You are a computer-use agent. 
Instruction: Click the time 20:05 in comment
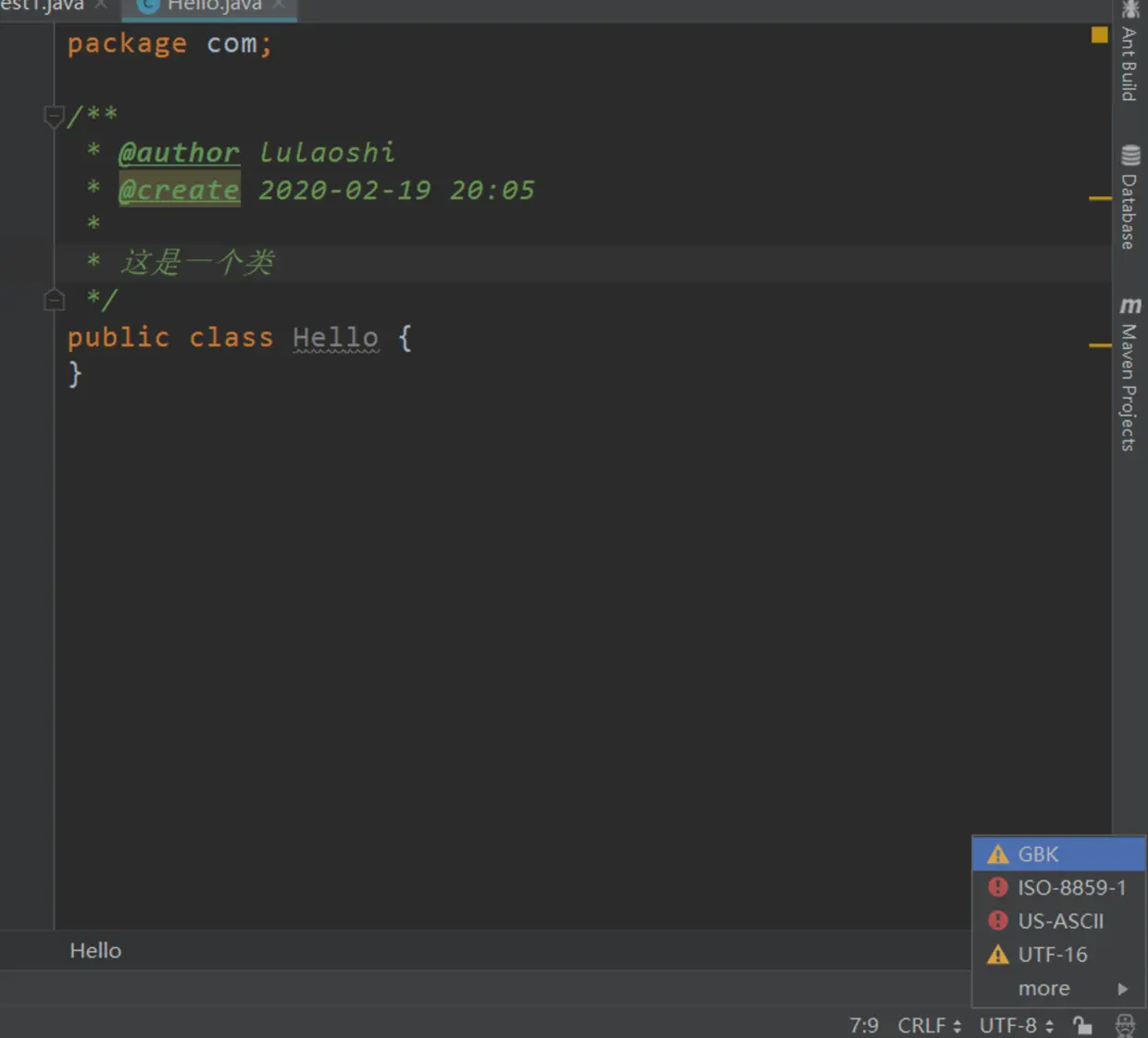(492, 190)
